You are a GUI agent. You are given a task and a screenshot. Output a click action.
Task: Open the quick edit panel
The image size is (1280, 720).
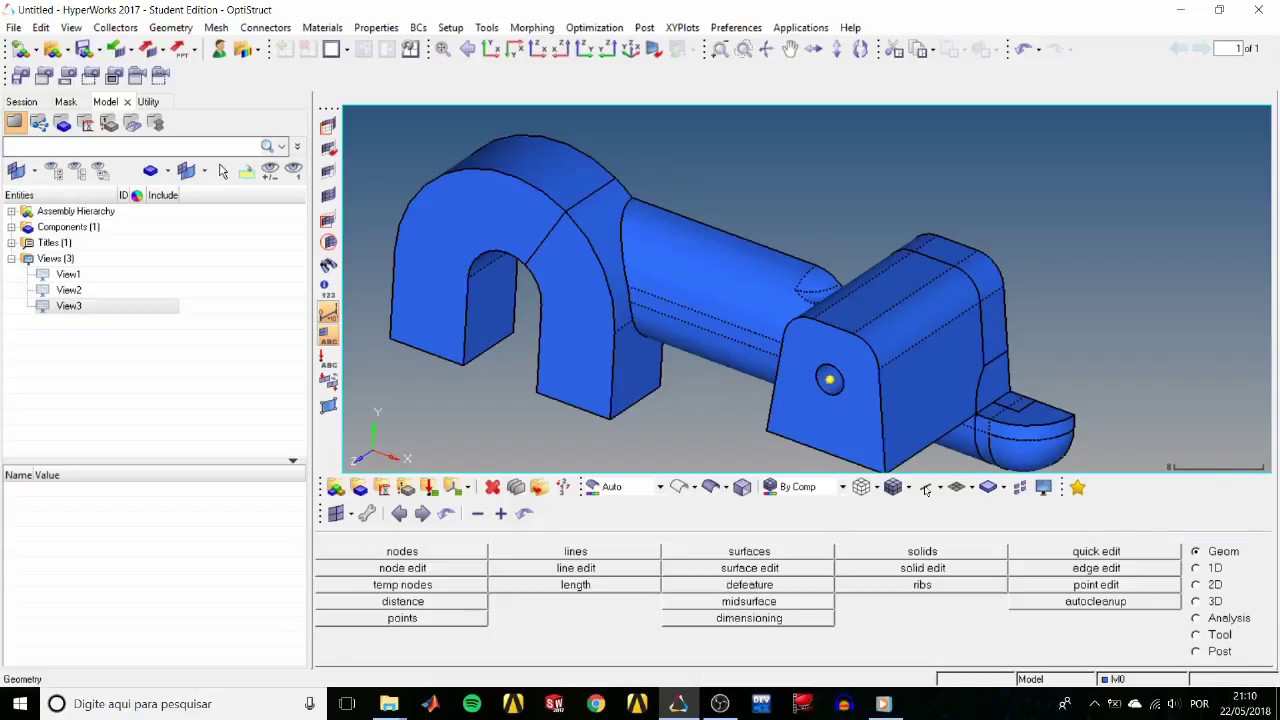1096,551
